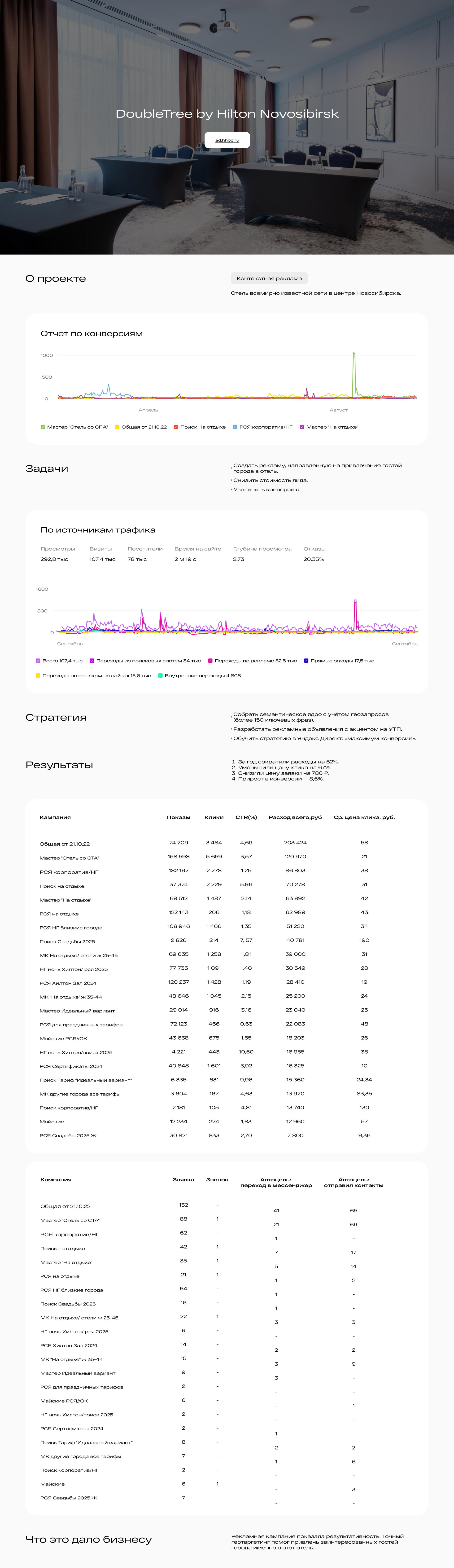
Task: Select the 'Отказы' value 20,35%
Action: click(313, 559)
